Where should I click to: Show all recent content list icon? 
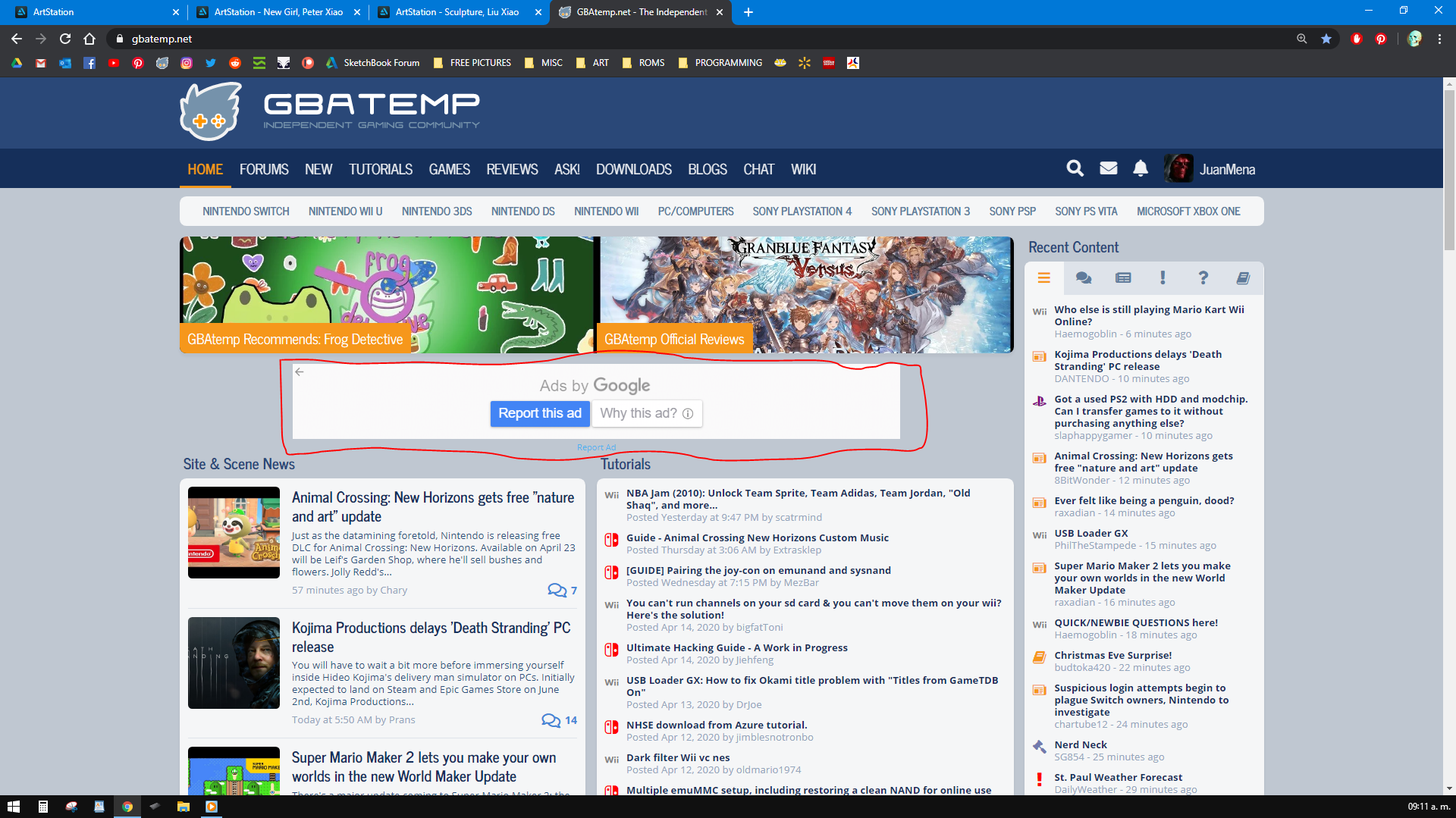pyautogui.click(x=1044, y=278)
